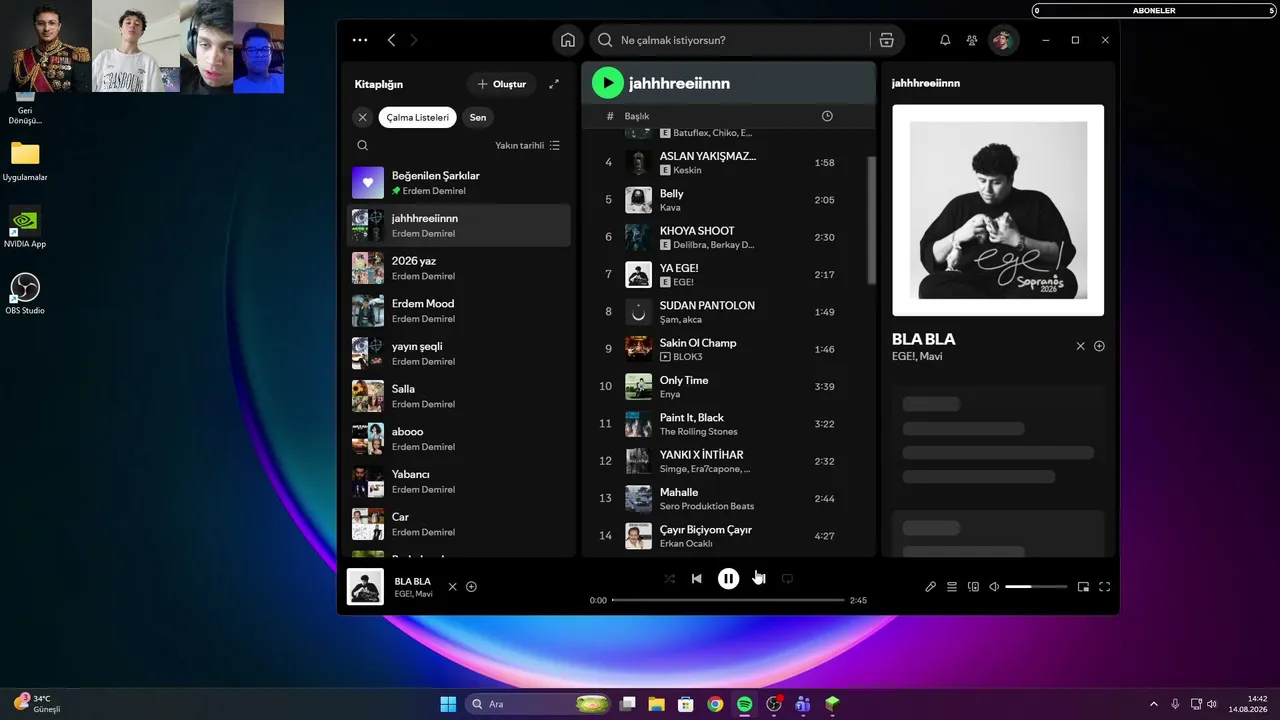Click the Browse icon in search bar
The image size is (1280, 720).
(886, 40)
